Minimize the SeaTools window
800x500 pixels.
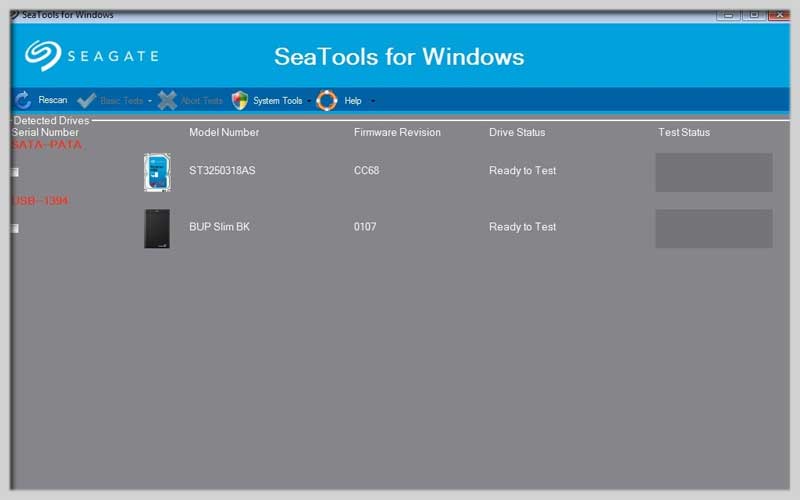coord(728,15)
